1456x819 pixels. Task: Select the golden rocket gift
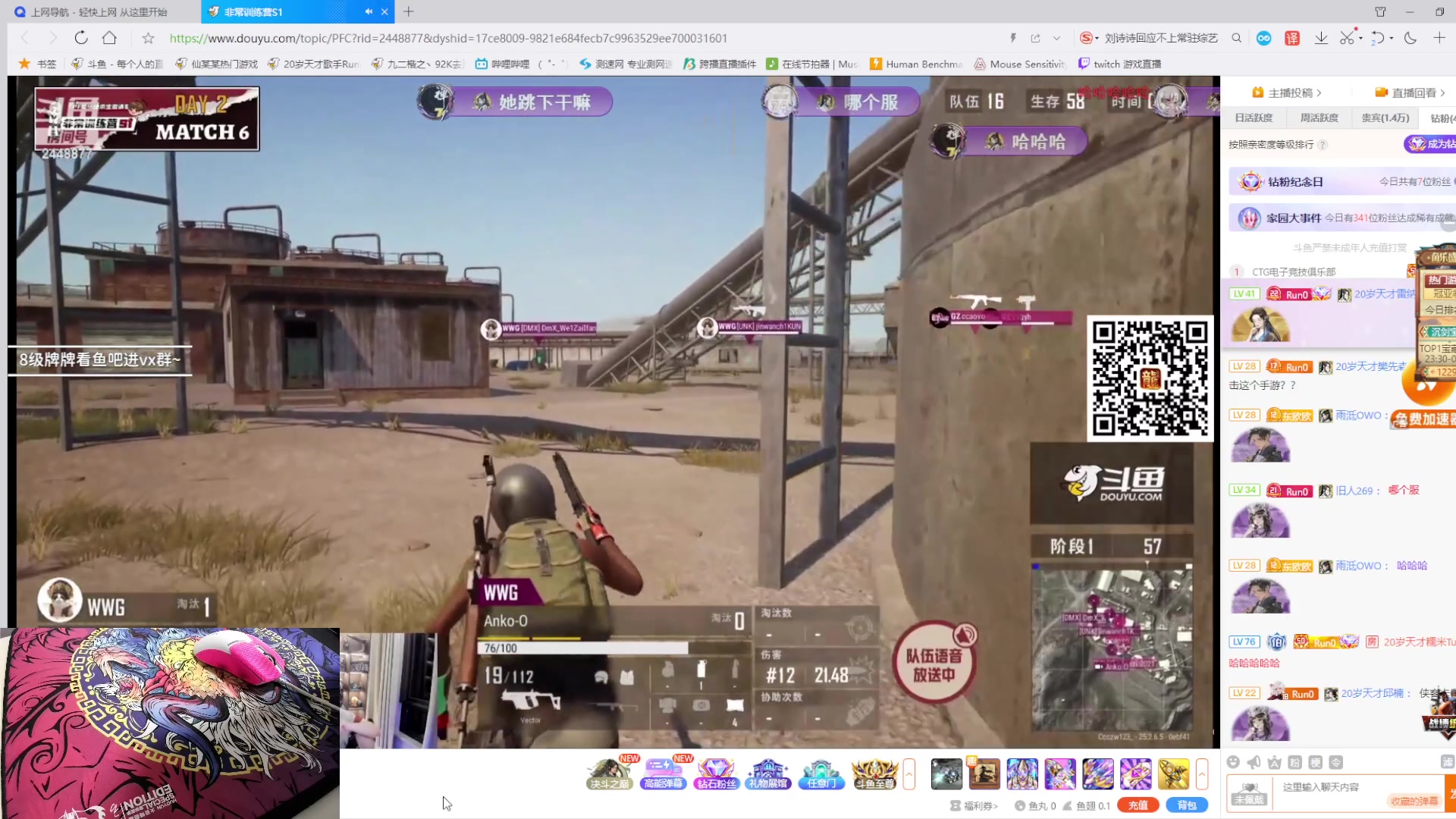click(x=1173, y=774)
